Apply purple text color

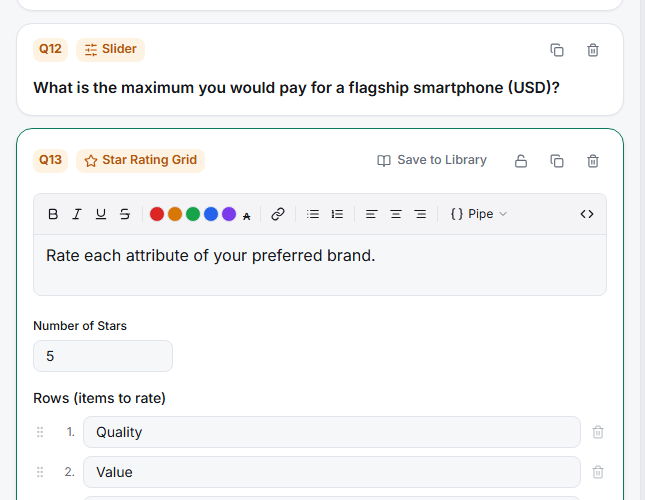pos(229,214)
